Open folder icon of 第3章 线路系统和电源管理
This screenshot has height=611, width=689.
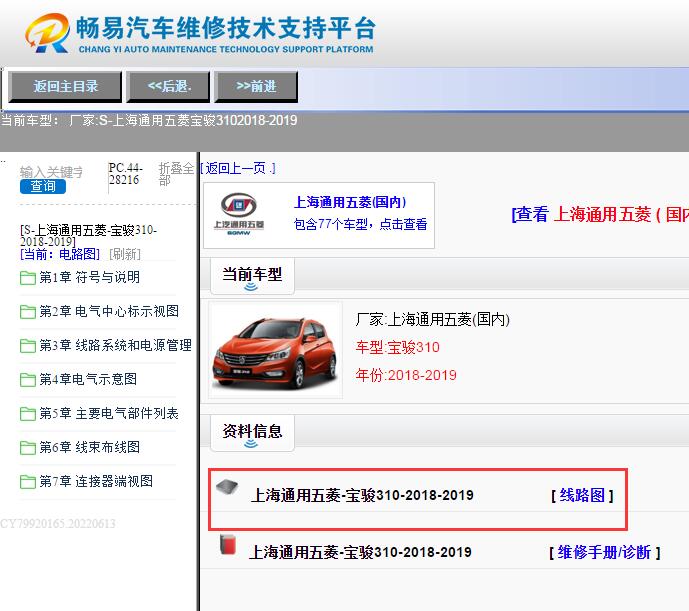(x=28, y=346)
